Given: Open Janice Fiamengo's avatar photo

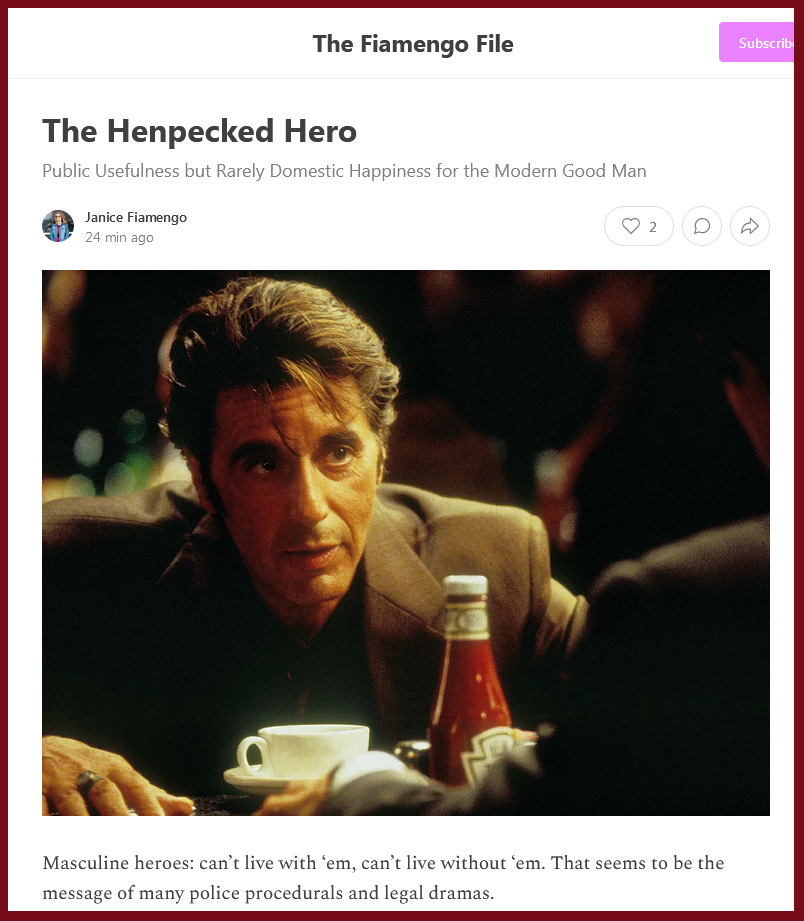Looking at the screenshot, I should pos(58,226).
